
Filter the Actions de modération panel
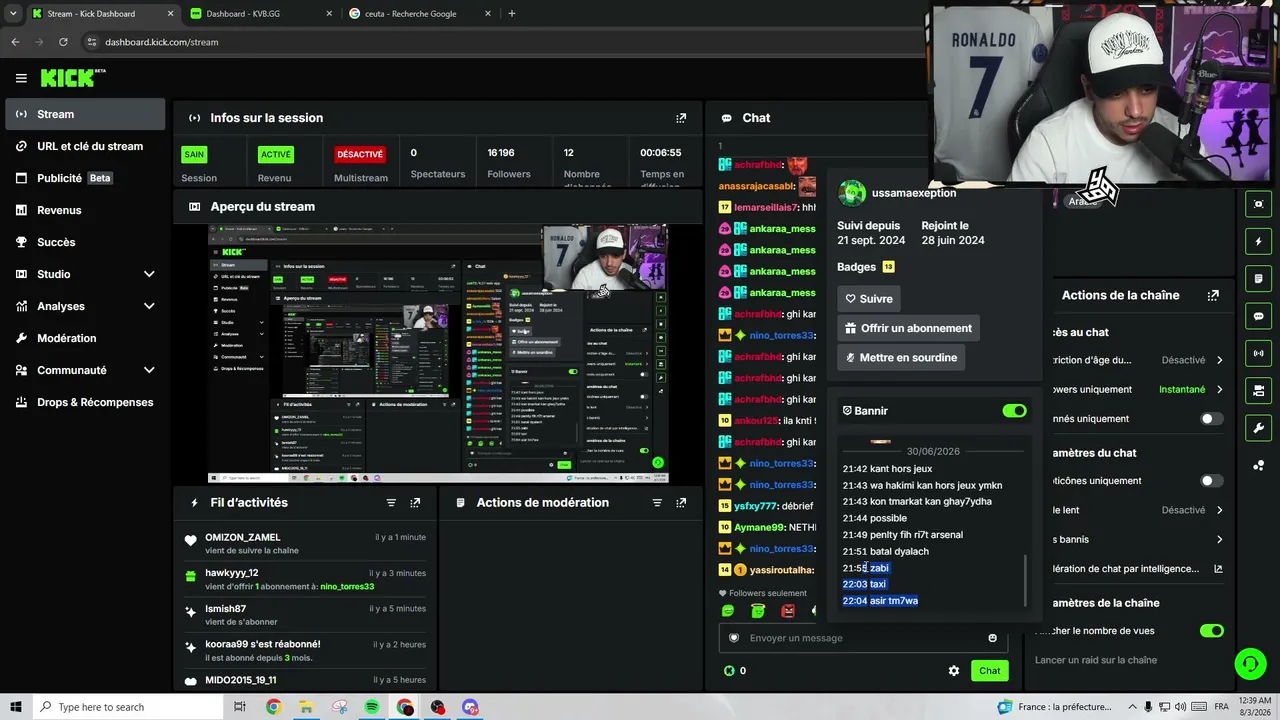[x=657, y=503]
